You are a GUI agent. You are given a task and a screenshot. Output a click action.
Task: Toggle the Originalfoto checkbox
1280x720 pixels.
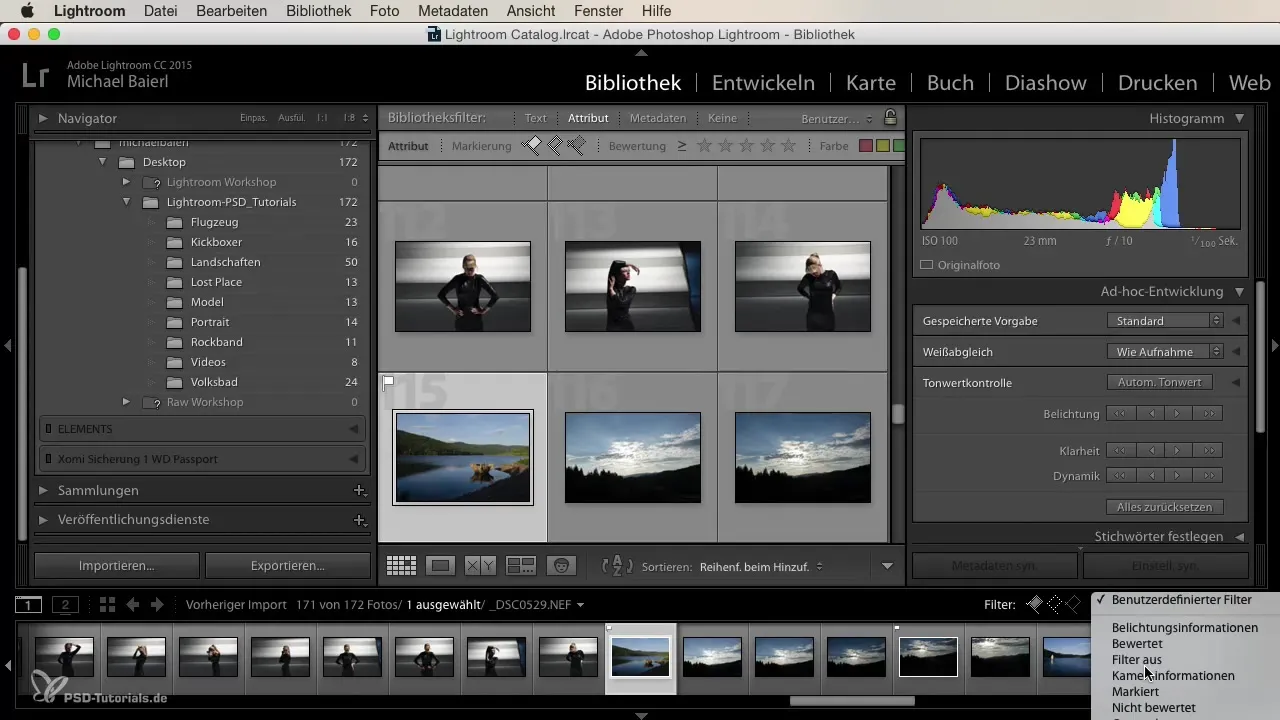coord(927,265)
